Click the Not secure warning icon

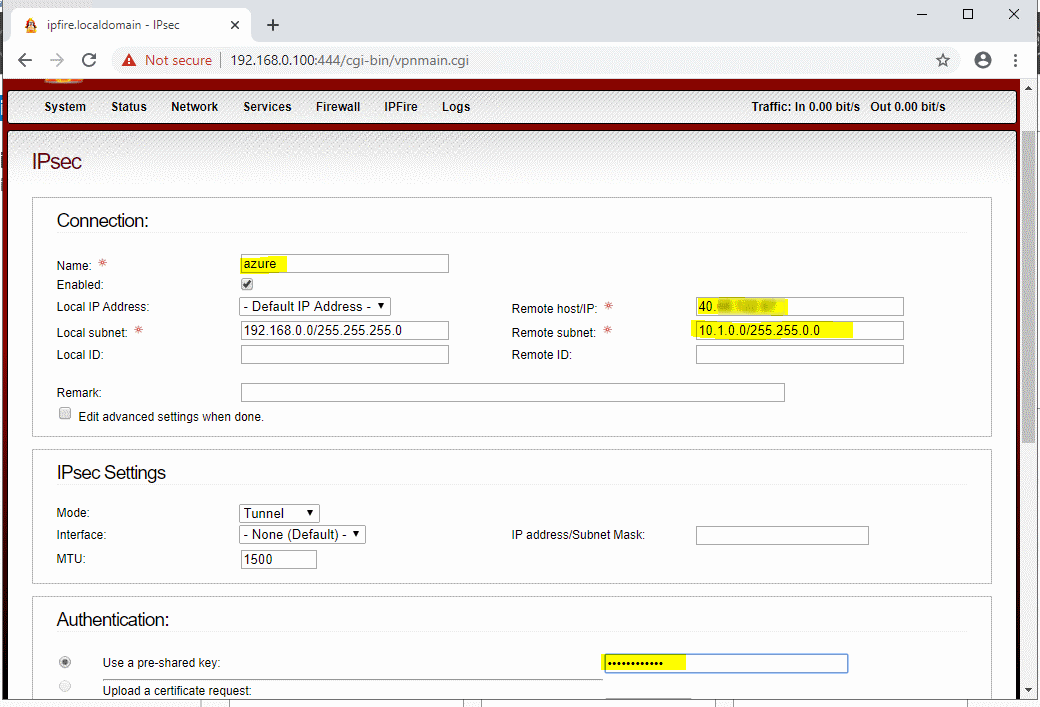[x=129, y=60]
